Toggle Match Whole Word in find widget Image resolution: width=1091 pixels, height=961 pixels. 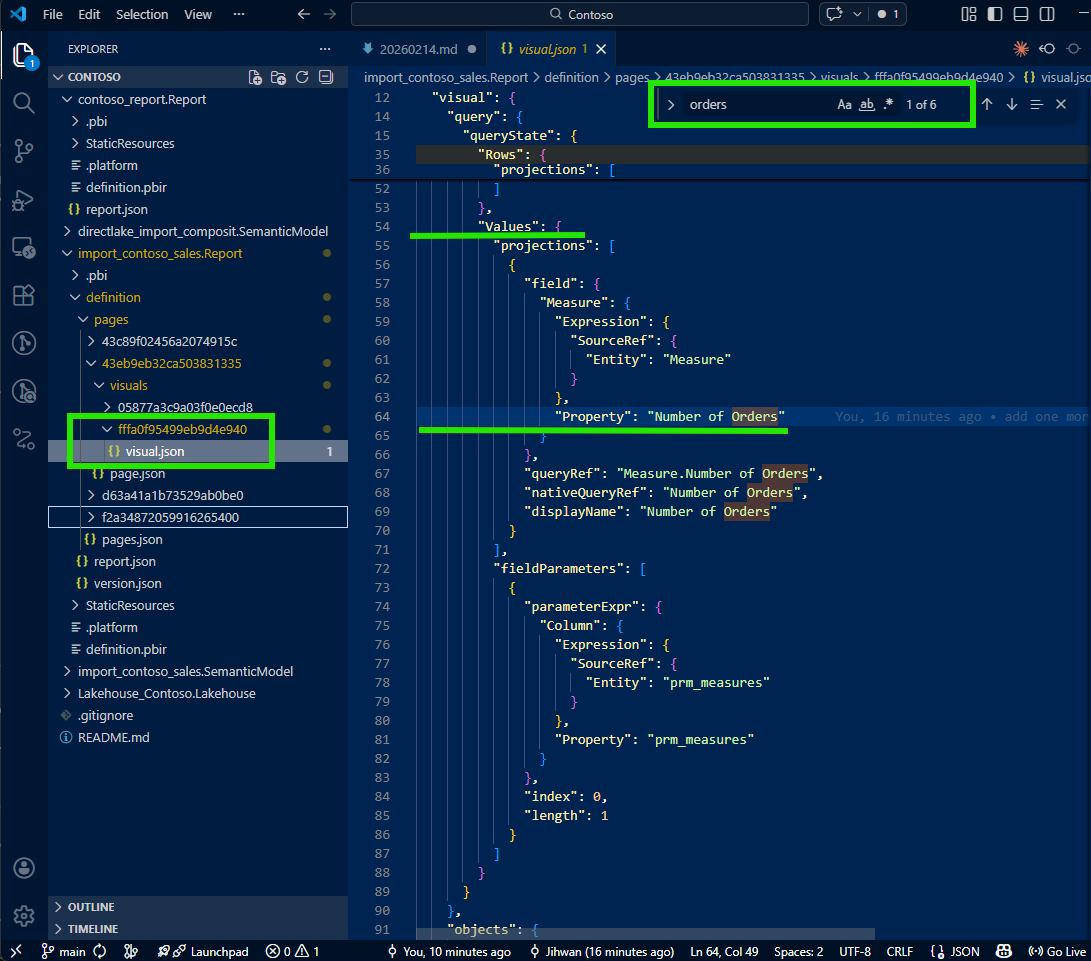point(866,104)
